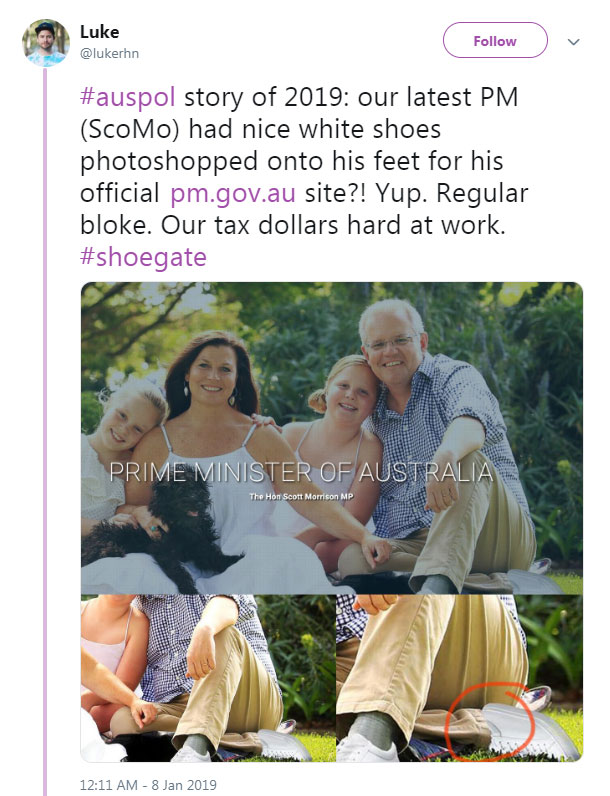Expand the tweet options chevron menu
The width and height of the screenshot is (610, 796).
573,42
